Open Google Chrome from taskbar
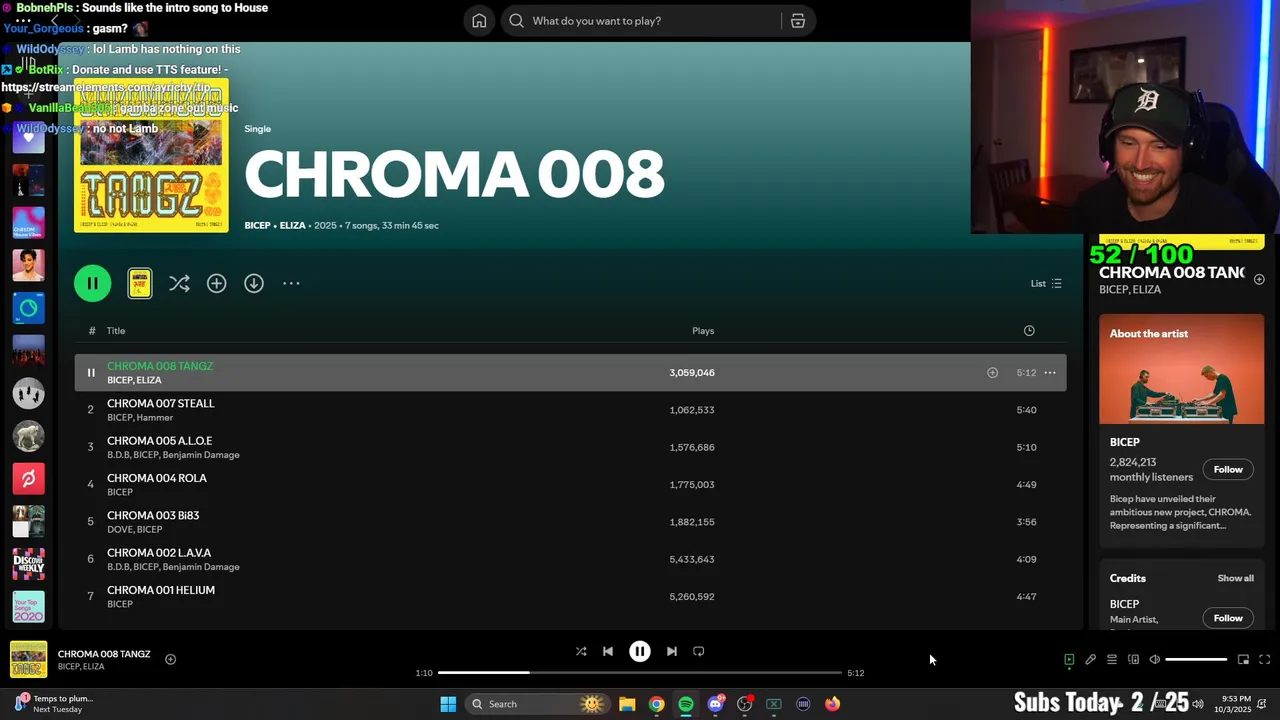The image size is (1280, 720). [x=656, y=704]
